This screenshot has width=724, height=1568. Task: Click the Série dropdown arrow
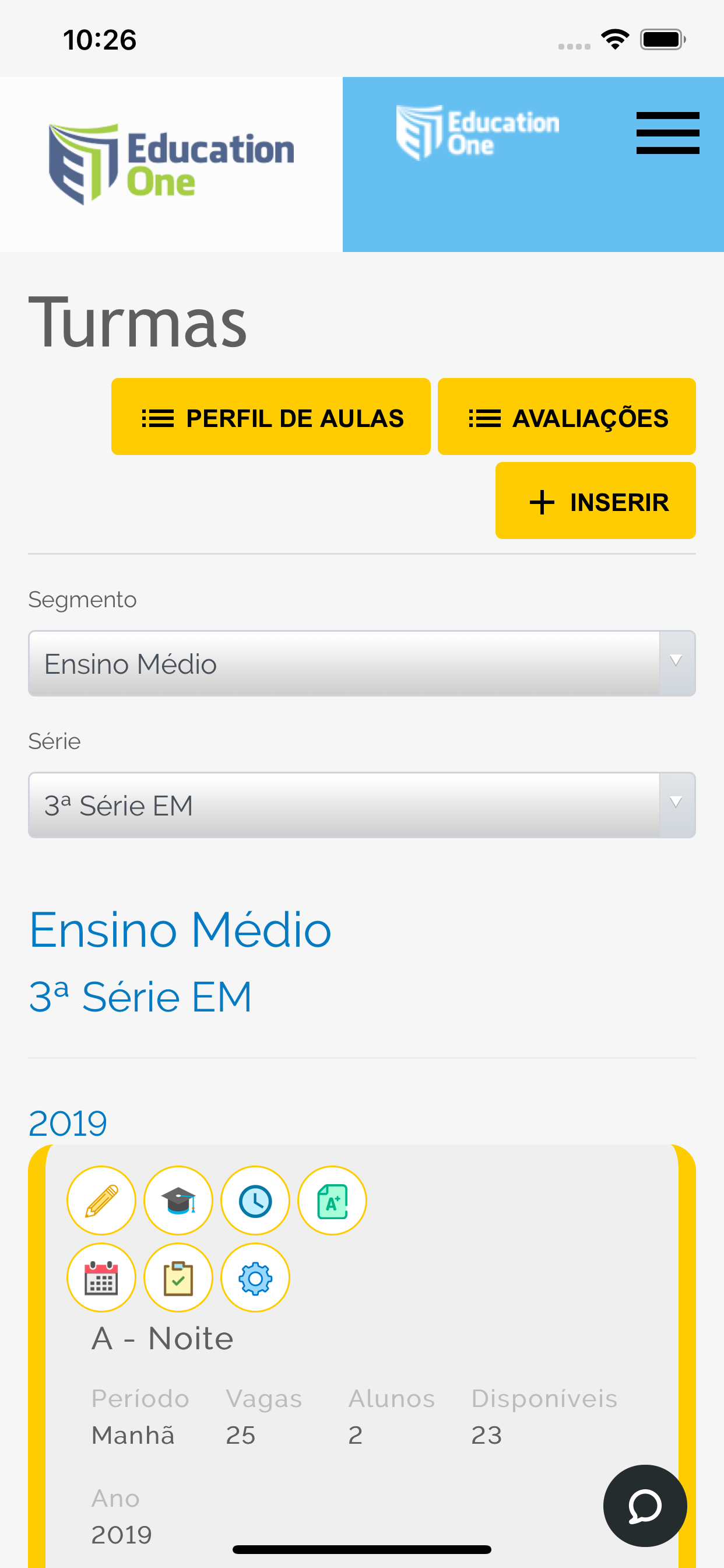(x=677, y=804)
